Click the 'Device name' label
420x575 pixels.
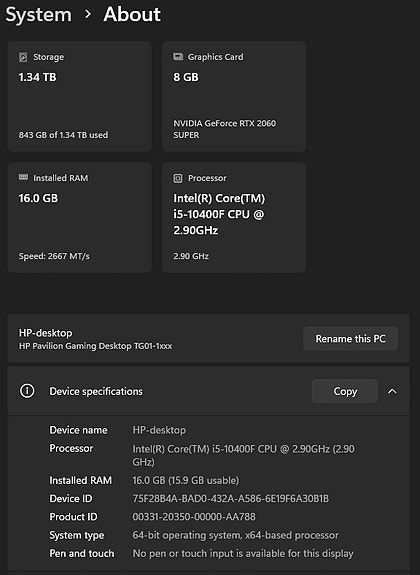pyautogui.click(x=78, y=430)
